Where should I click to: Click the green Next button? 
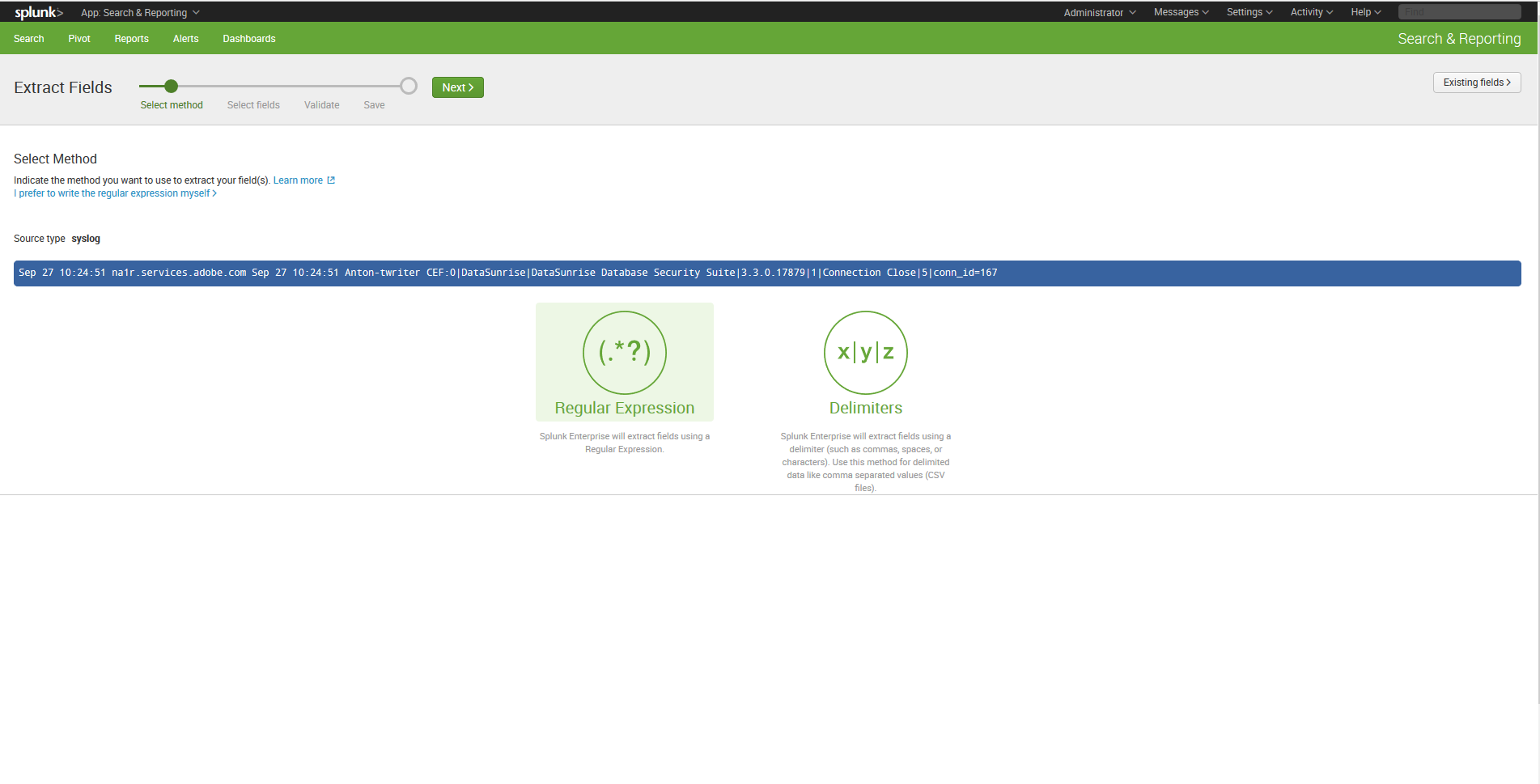pyautogui.click(x=458, y=87)
